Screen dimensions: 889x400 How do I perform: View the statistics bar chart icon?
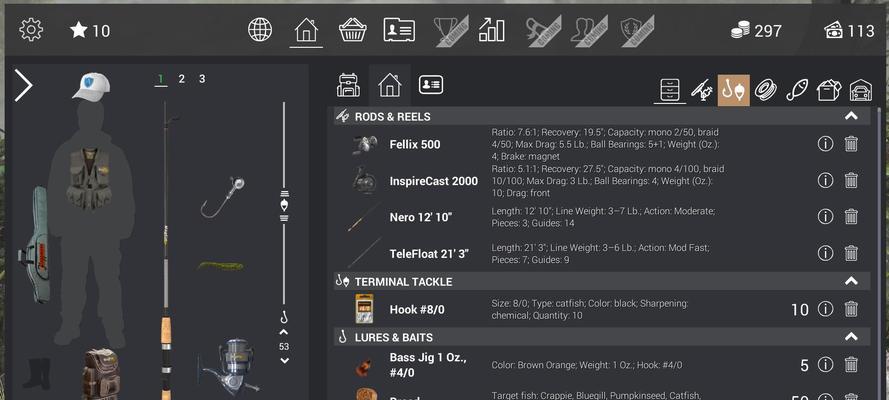tap(492, 30)
